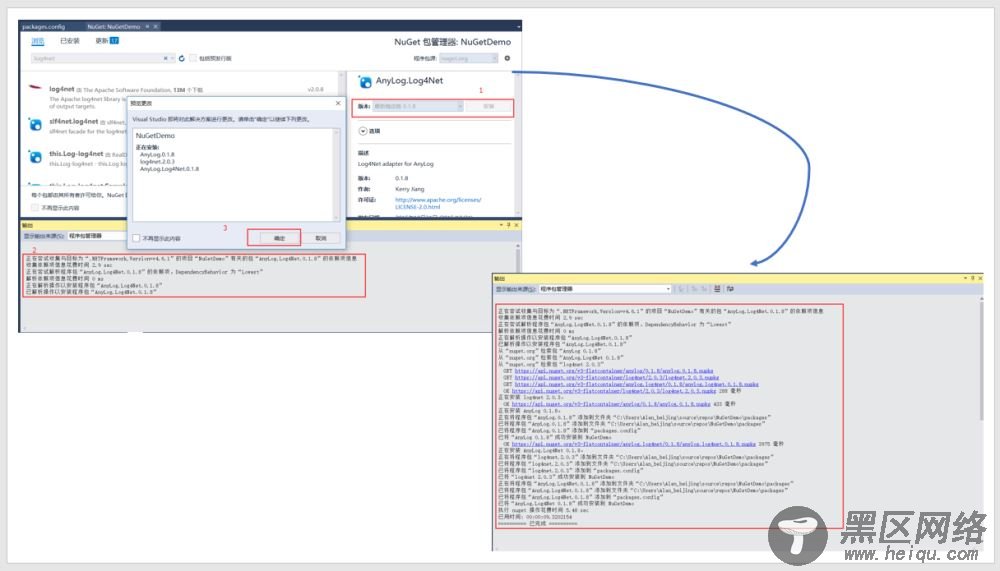The height and width of the screenshot is (571, 1000).
Task: Click the Install button beside version
Action: pyautogui.click(x=489, y=107)
